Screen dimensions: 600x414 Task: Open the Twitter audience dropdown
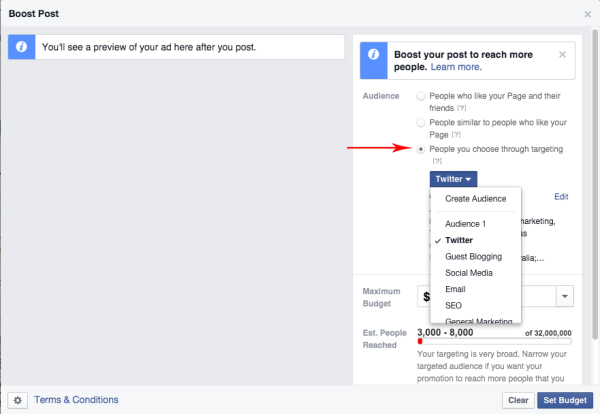pos(453,179)
